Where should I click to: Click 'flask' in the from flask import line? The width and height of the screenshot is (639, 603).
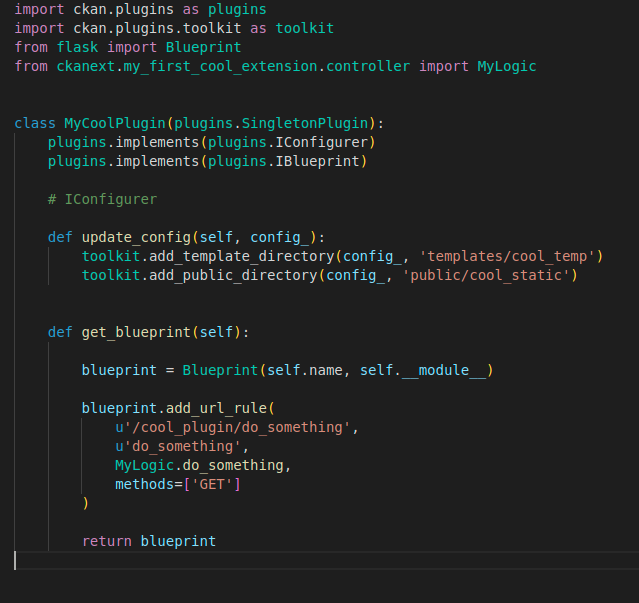tap(77, 47)
